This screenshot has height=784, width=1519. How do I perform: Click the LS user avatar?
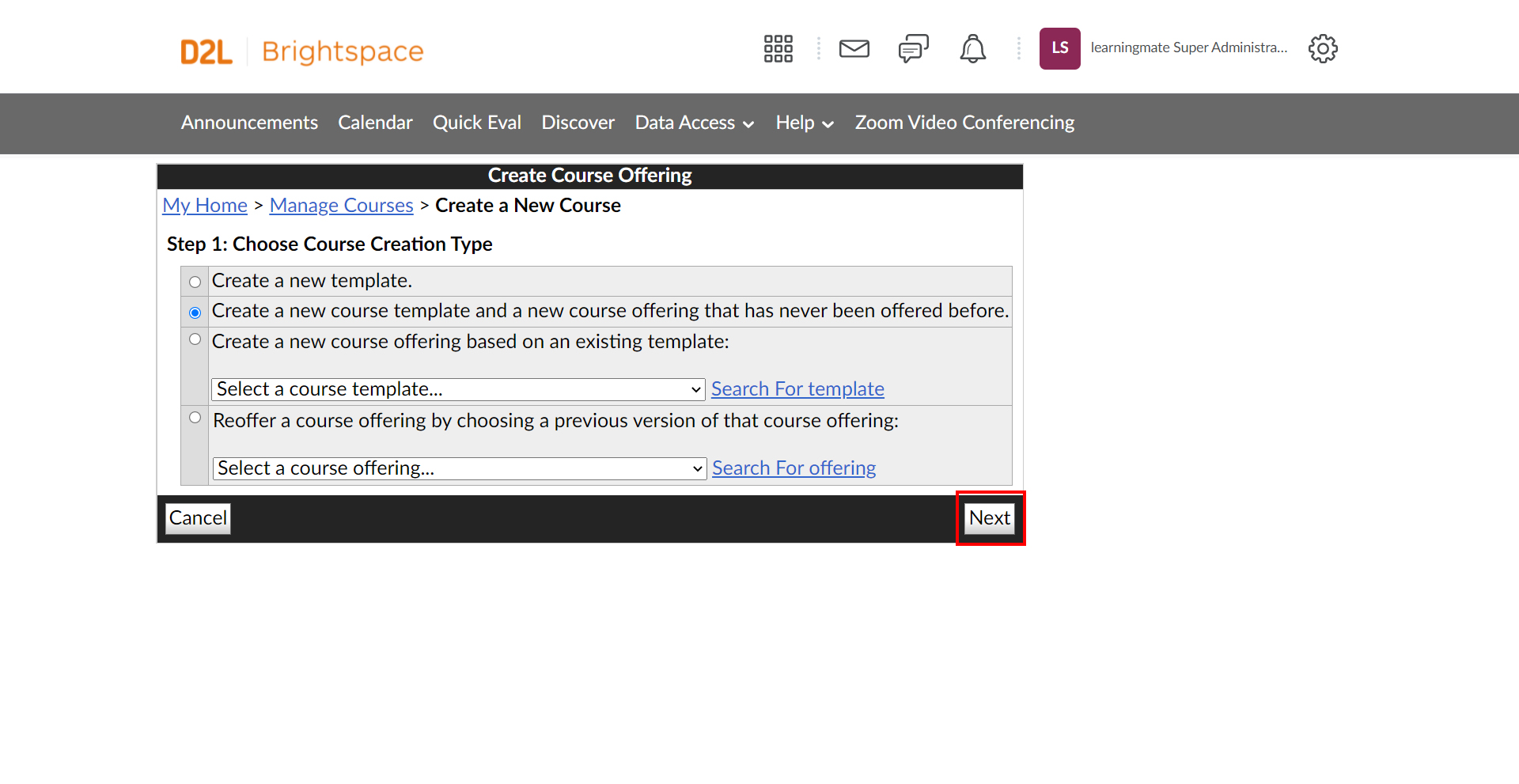tap(1060, 48)
